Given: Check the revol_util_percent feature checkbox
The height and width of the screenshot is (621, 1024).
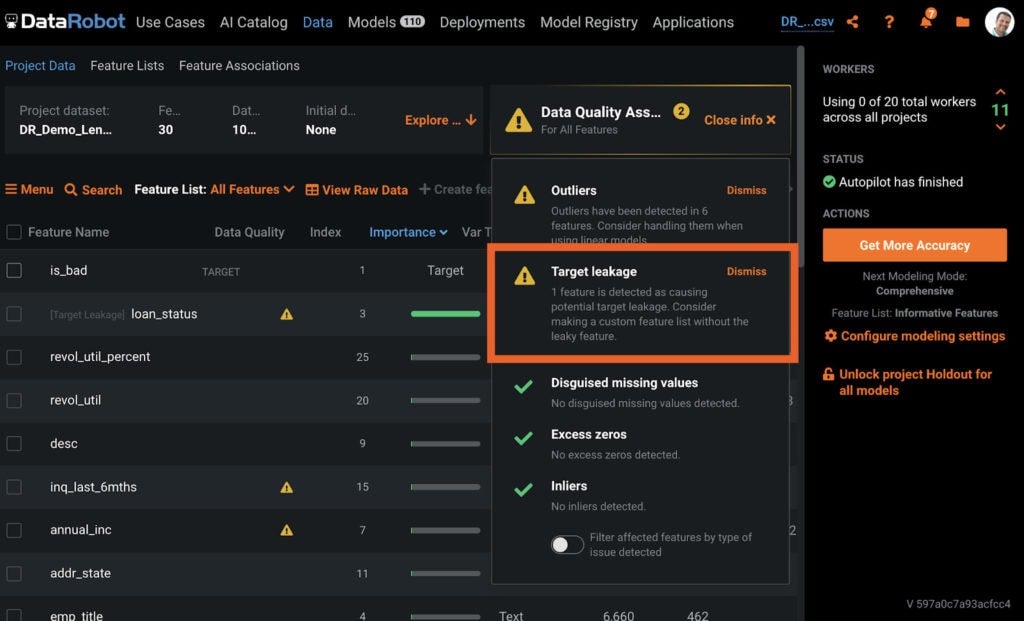Looking at the screenshot, I should pyautogui.click(x=14, y=357).
